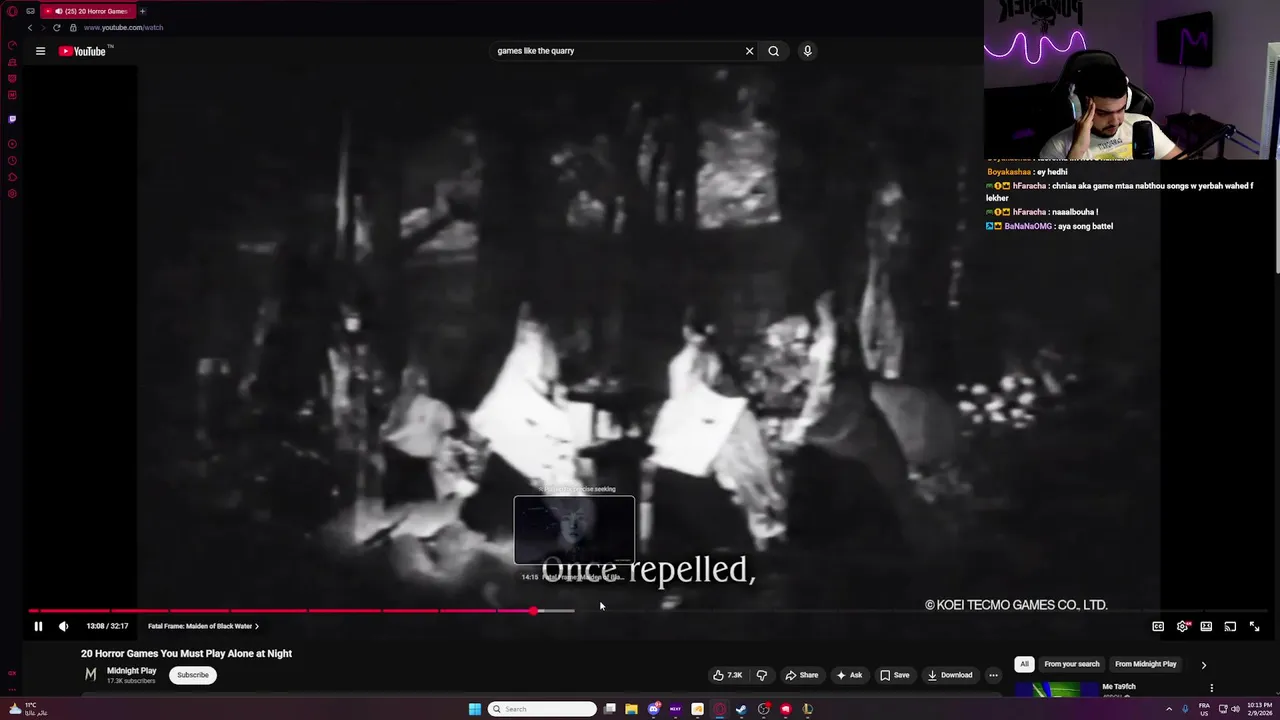Viewport: 1280px width, 720px height.
Task: Select the 'From your search' chip
Action: (1072, 664)
